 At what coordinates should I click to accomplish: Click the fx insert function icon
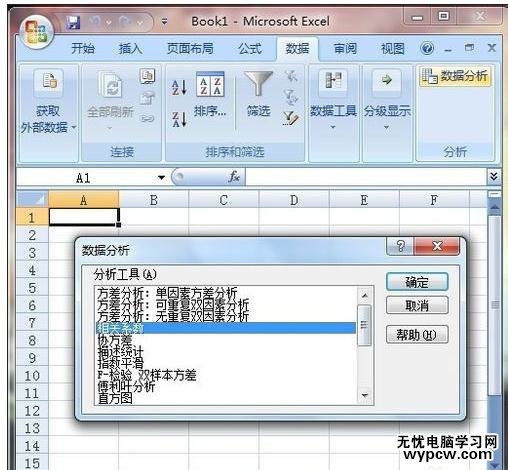(x=234, y=177)
